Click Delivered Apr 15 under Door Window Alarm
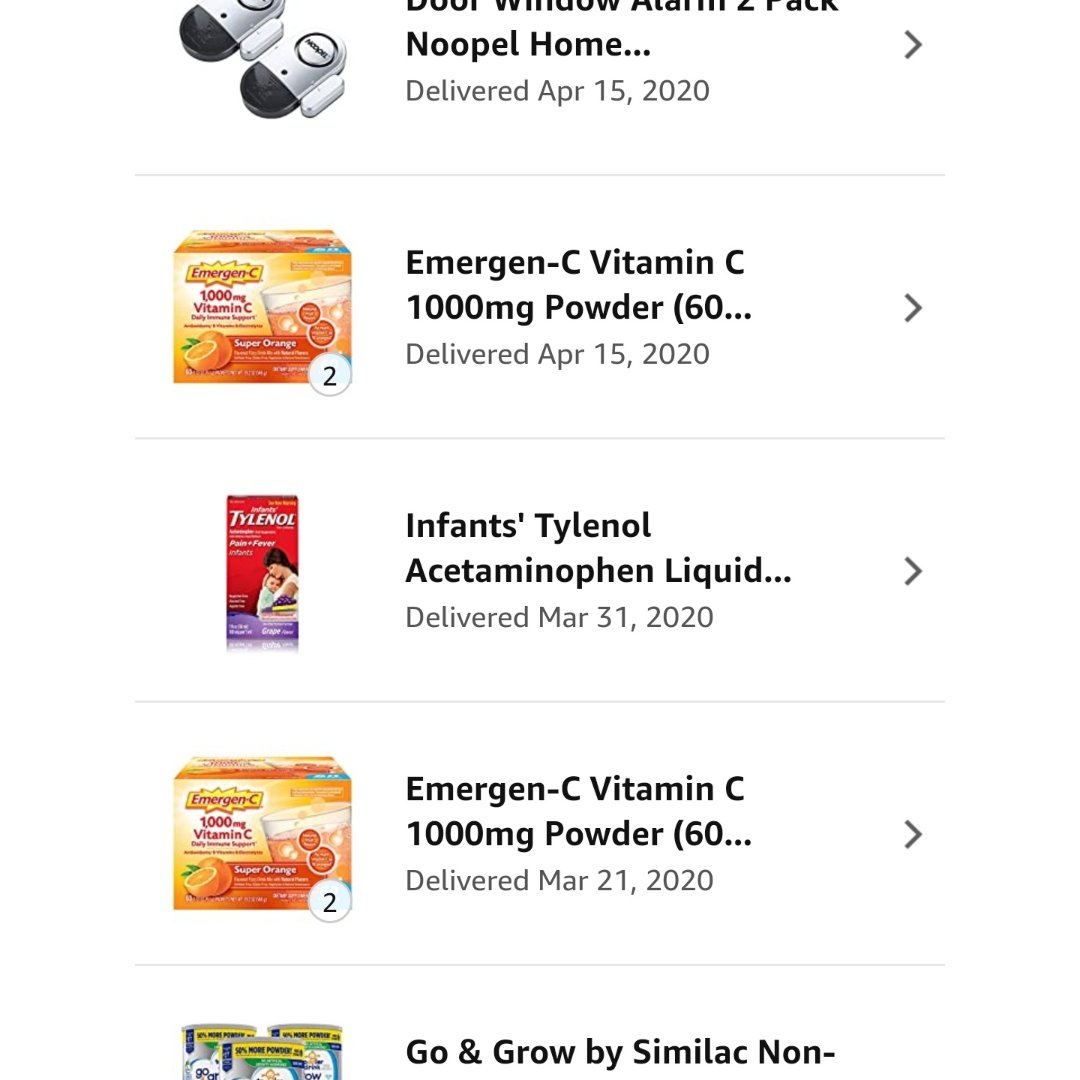Image resolution: width=1080 pixels, height=1080 pixels. (557, 91)
